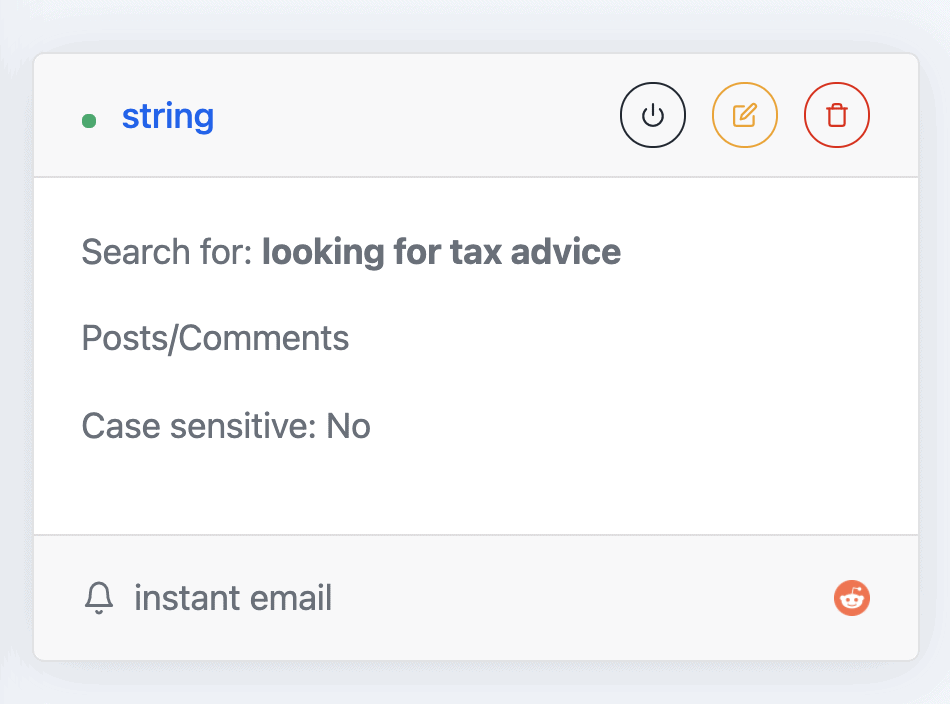Click the word 'email' in the footer
The height and width of the screenshot is (704, 950).
coord(291,598)
